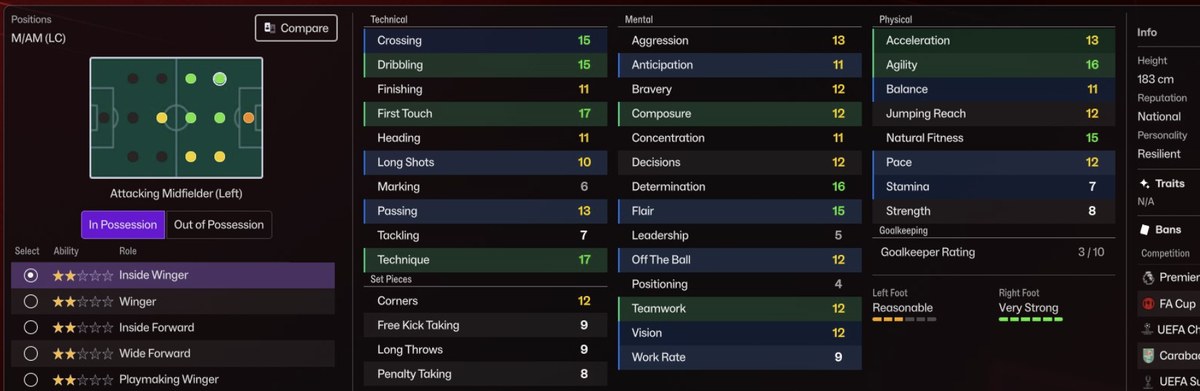
Task: Click the First Touch attribute row
Action: point(486,113)
